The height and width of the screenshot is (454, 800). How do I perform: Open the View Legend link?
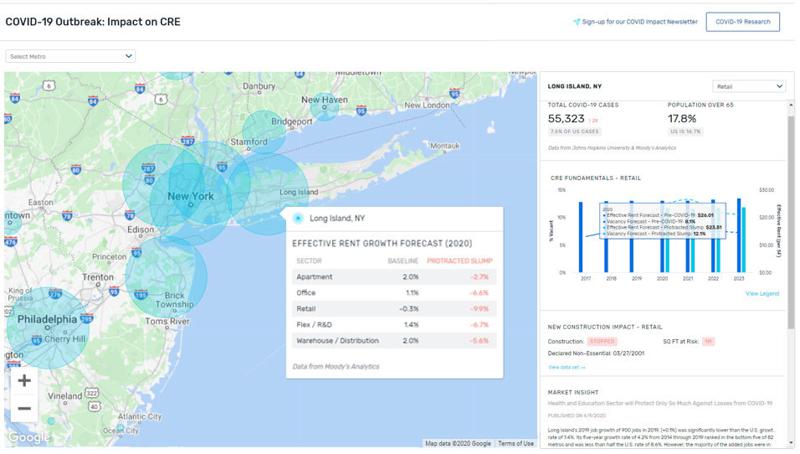pos(762,294)
